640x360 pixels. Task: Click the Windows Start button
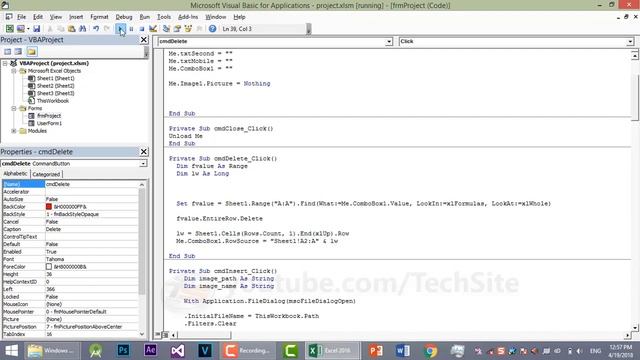(11, 351)
